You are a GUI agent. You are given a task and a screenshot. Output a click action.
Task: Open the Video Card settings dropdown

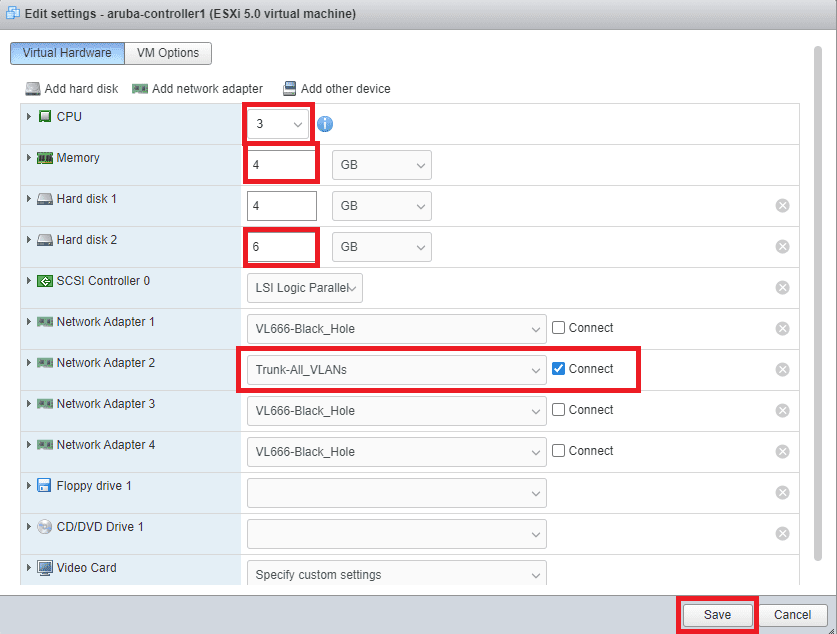397,574
